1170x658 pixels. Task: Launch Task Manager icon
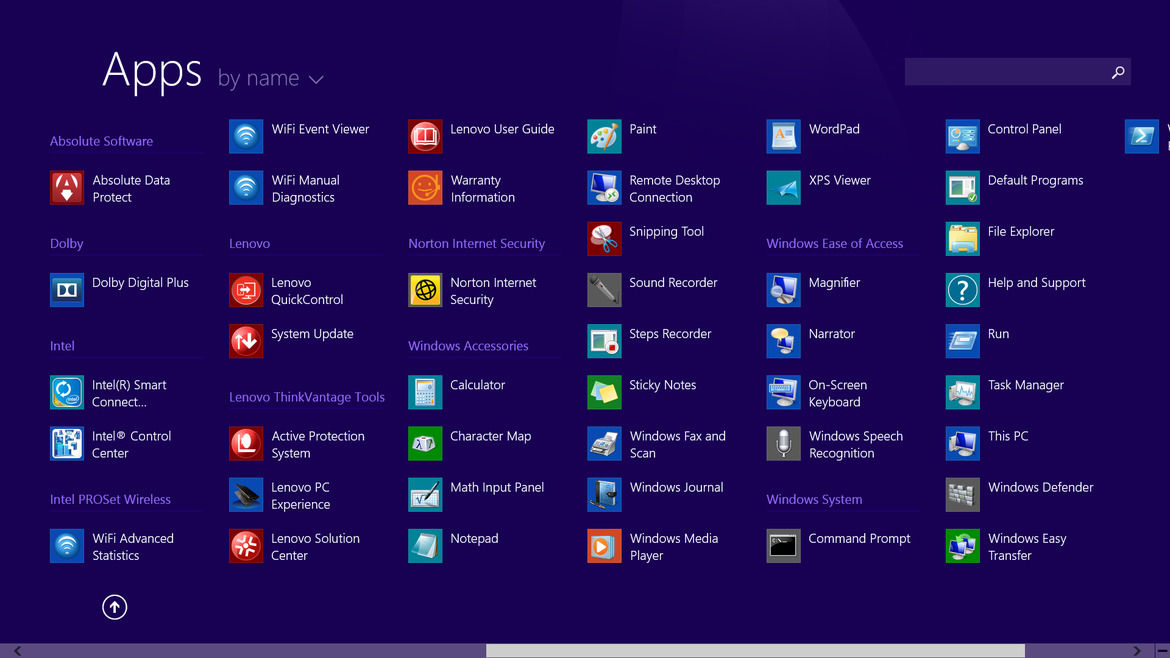(x=962, y=392)
